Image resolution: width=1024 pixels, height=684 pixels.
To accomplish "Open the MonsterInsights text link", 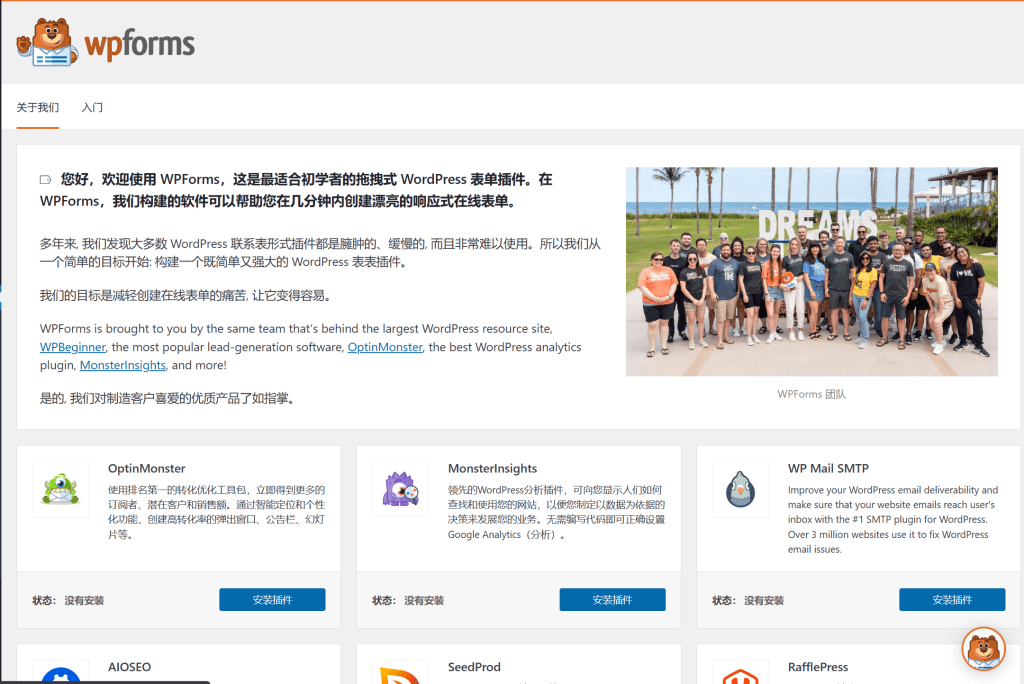I will click(x=122, y=365).
